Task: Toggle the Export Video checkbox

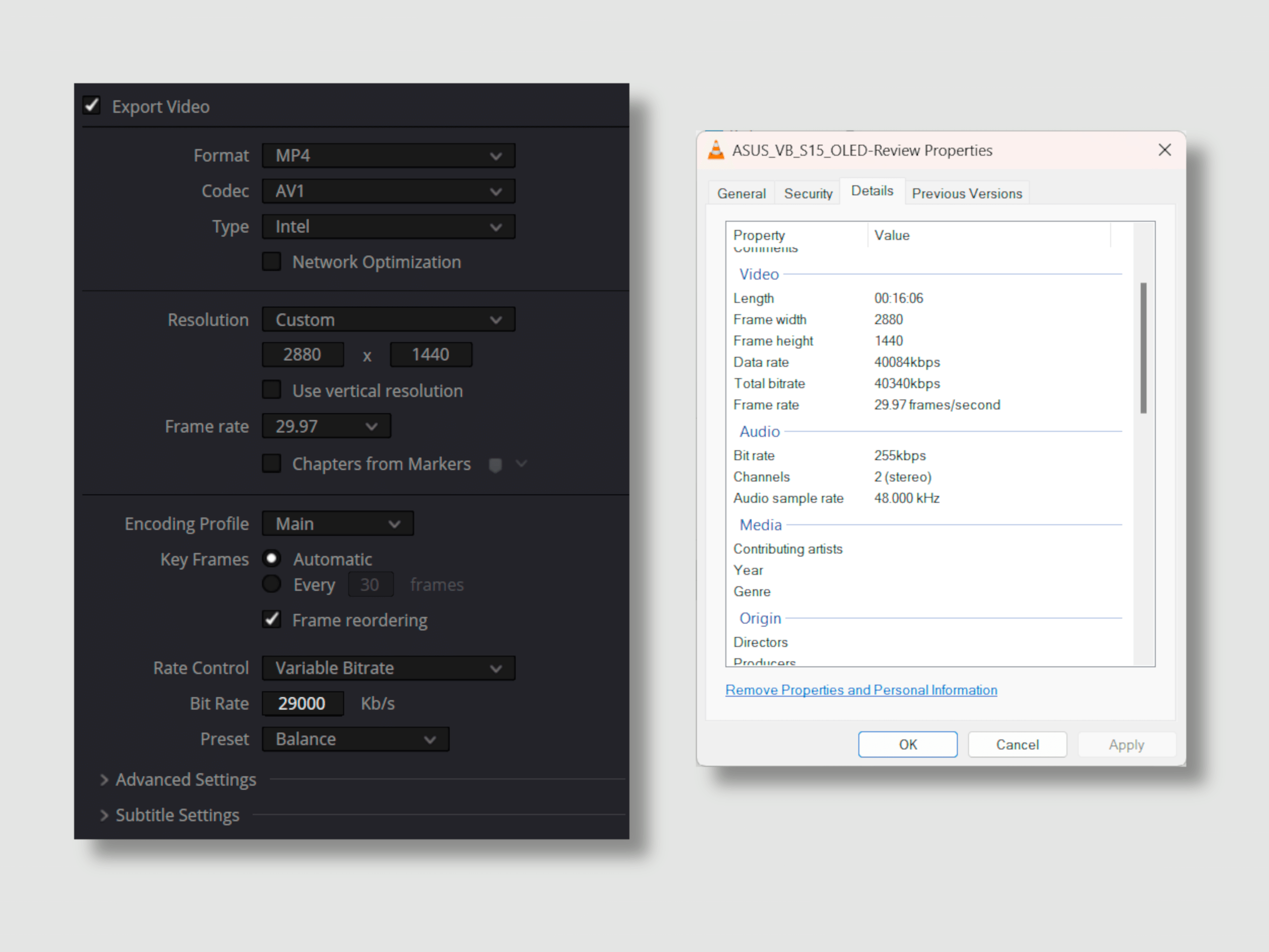Action: 92,106
